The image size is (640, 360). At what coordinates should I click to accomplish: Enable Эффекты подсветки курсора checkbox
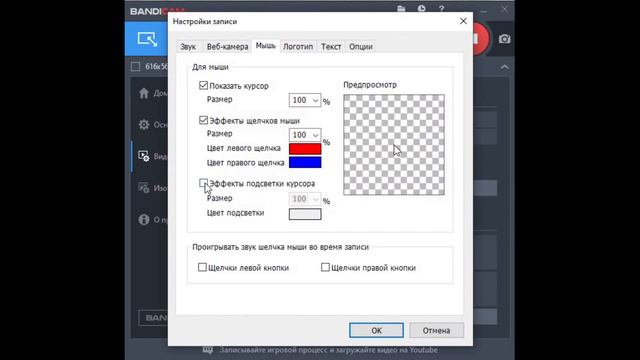pyautogui.click(x=203, y=183)
